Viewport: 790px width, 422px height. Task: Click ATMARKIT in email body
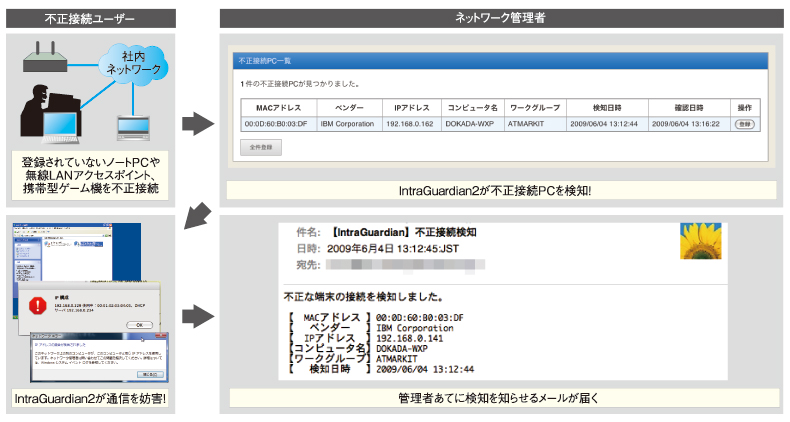[397, 359]
